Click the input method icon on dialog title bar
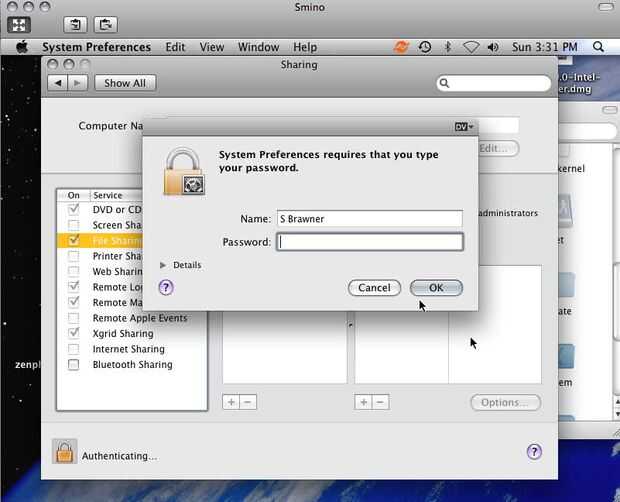This screenshot has width=620, height=502. pyautogui.click(x=464, y=126)
